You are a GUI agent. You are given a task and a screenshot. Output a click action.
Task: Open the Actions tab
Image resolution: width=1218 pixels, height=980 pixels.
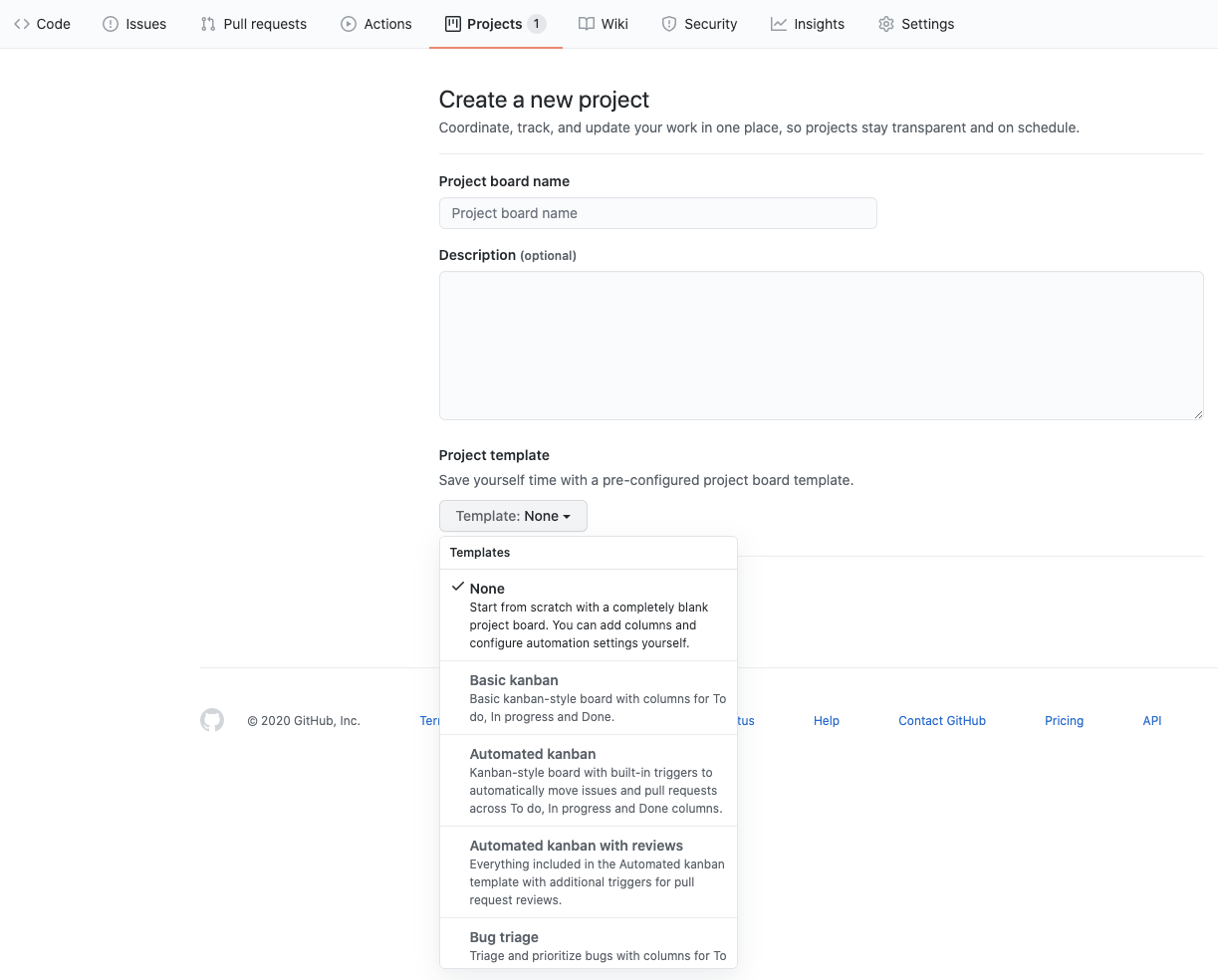376,24
